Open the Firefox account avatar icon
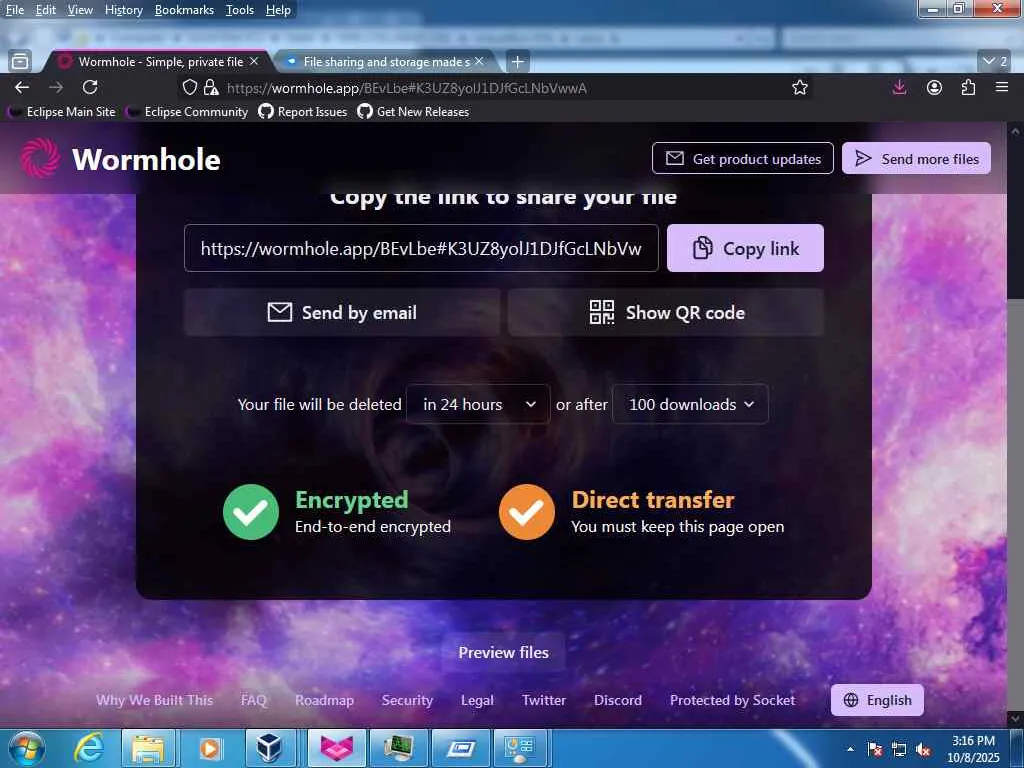The height and width of the screenshot is (768, 1024). pos(935,88)
